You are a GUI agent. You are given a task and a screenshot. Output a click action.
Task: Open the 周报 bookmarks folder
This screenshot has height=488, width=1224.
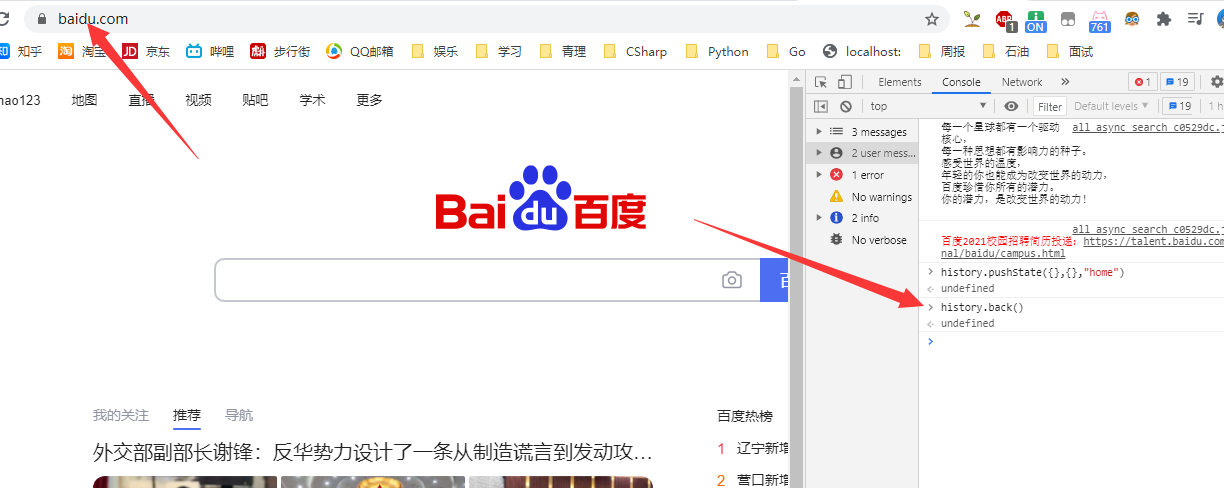click(942, 51)
